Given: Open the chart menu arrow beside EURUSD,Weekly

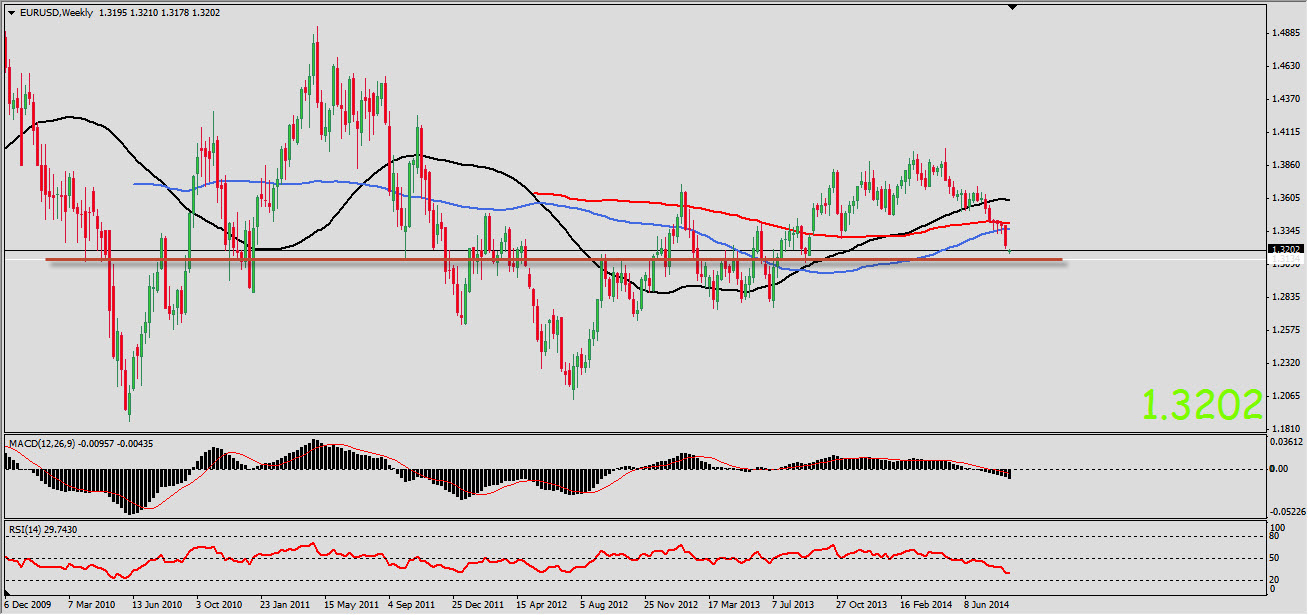Looking at the screenshot, I should tap(11, 12).
